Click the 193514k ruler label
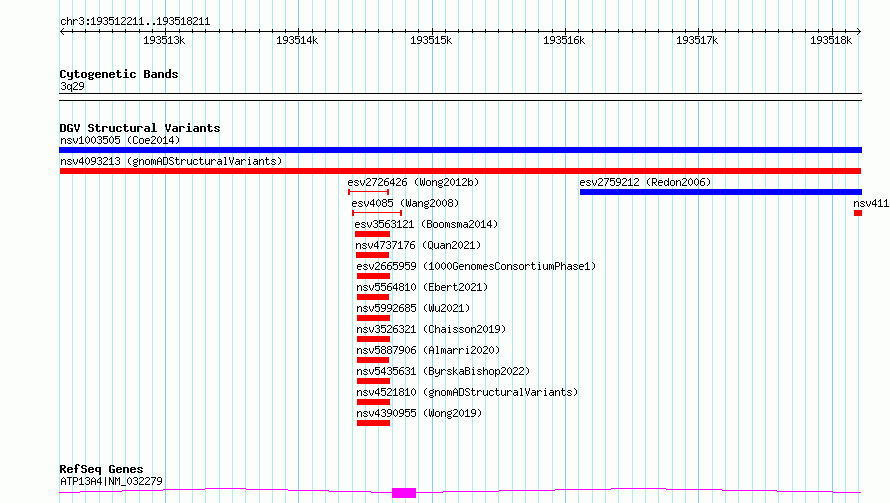This screenshot has height=503, width=890. coord(297,41)
